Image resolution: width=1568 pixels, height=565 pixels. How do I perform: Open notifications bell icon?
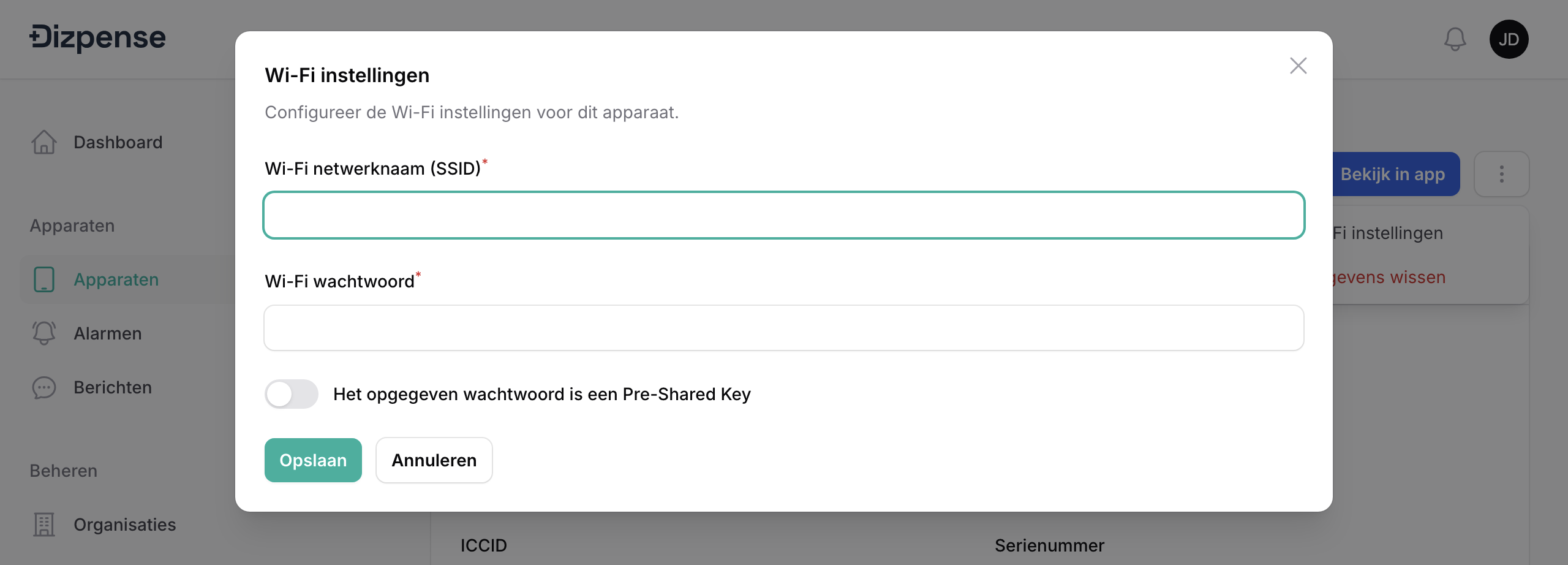tap(1455, 39)
